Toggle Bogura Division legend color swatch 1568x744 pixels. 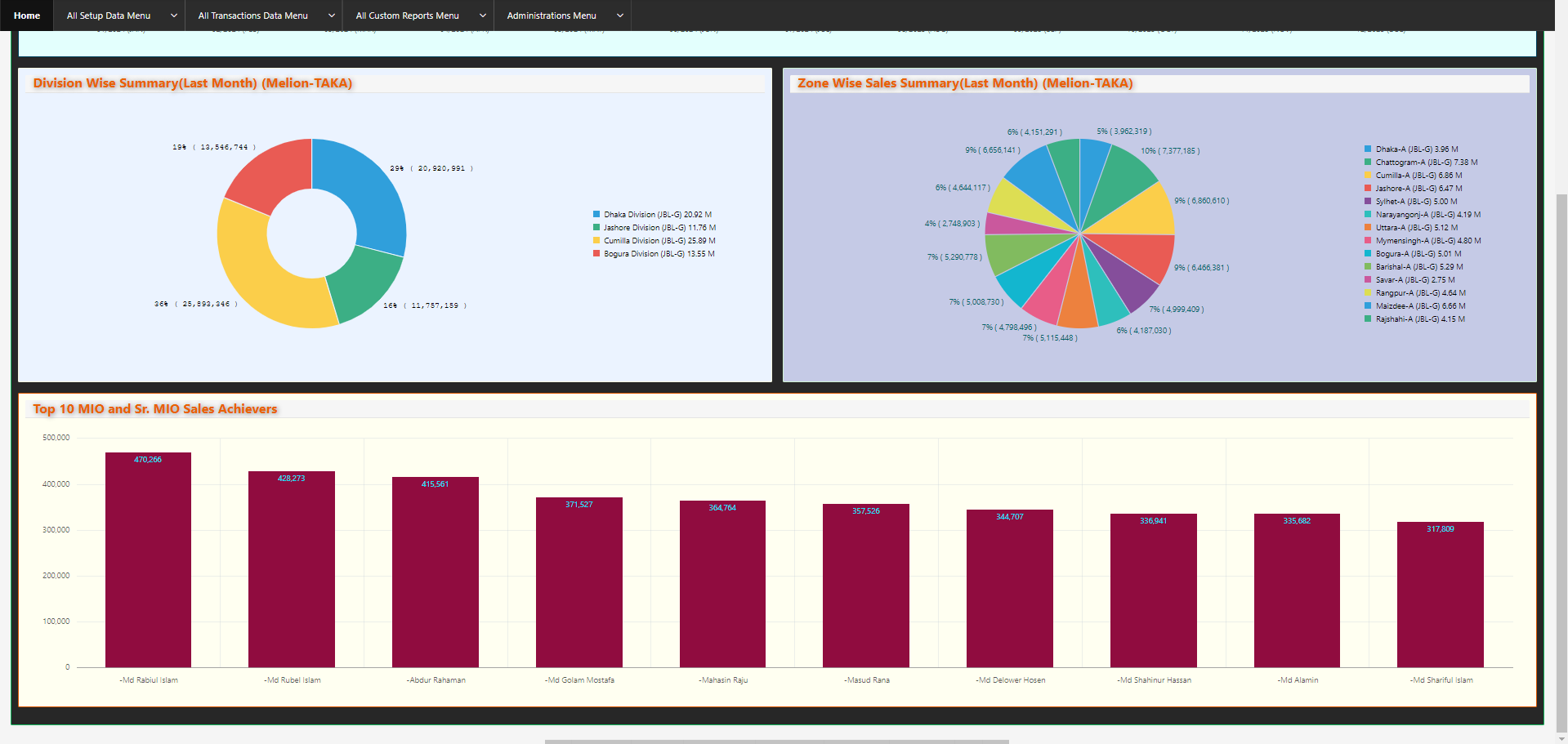click(596, 254)
